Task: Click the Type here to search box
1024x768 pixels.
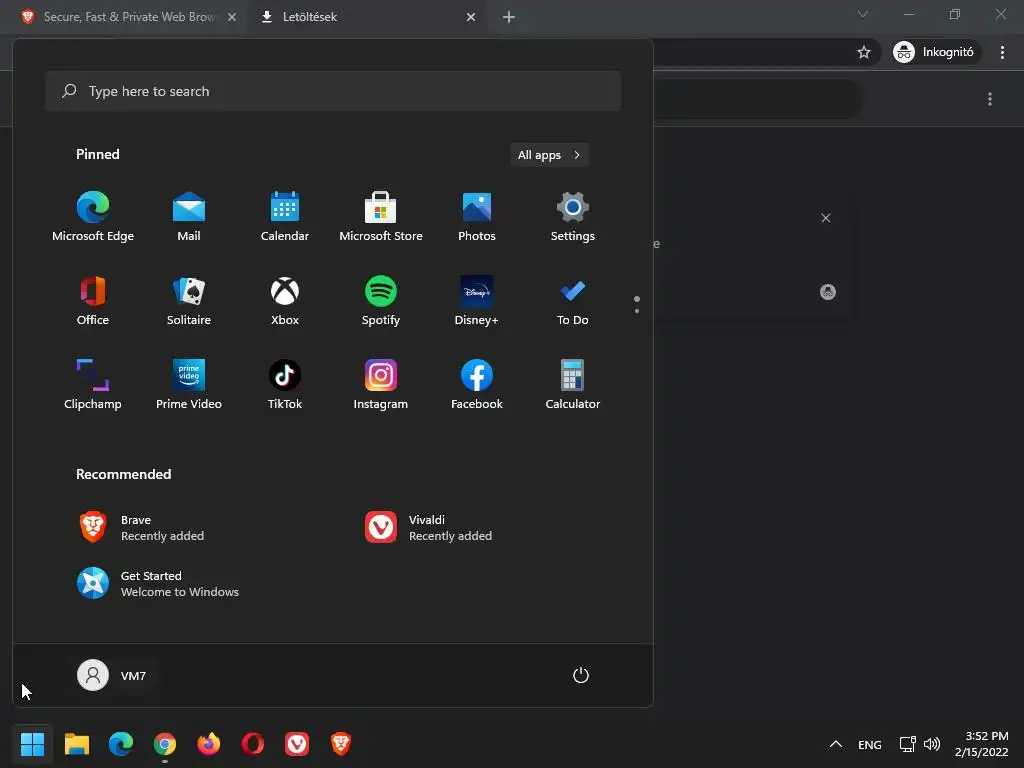Action: point(333,91)
